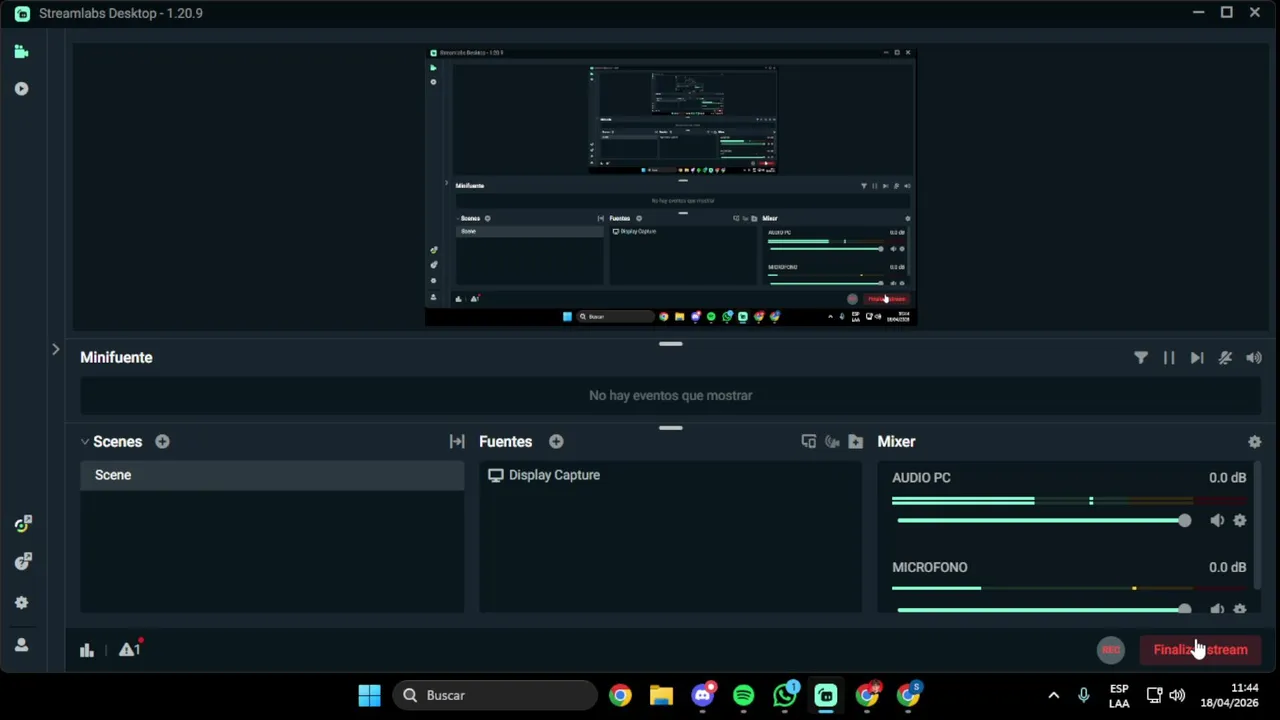
Task: Skip the current alert in Minifuente
Action: click(1197, 358)
